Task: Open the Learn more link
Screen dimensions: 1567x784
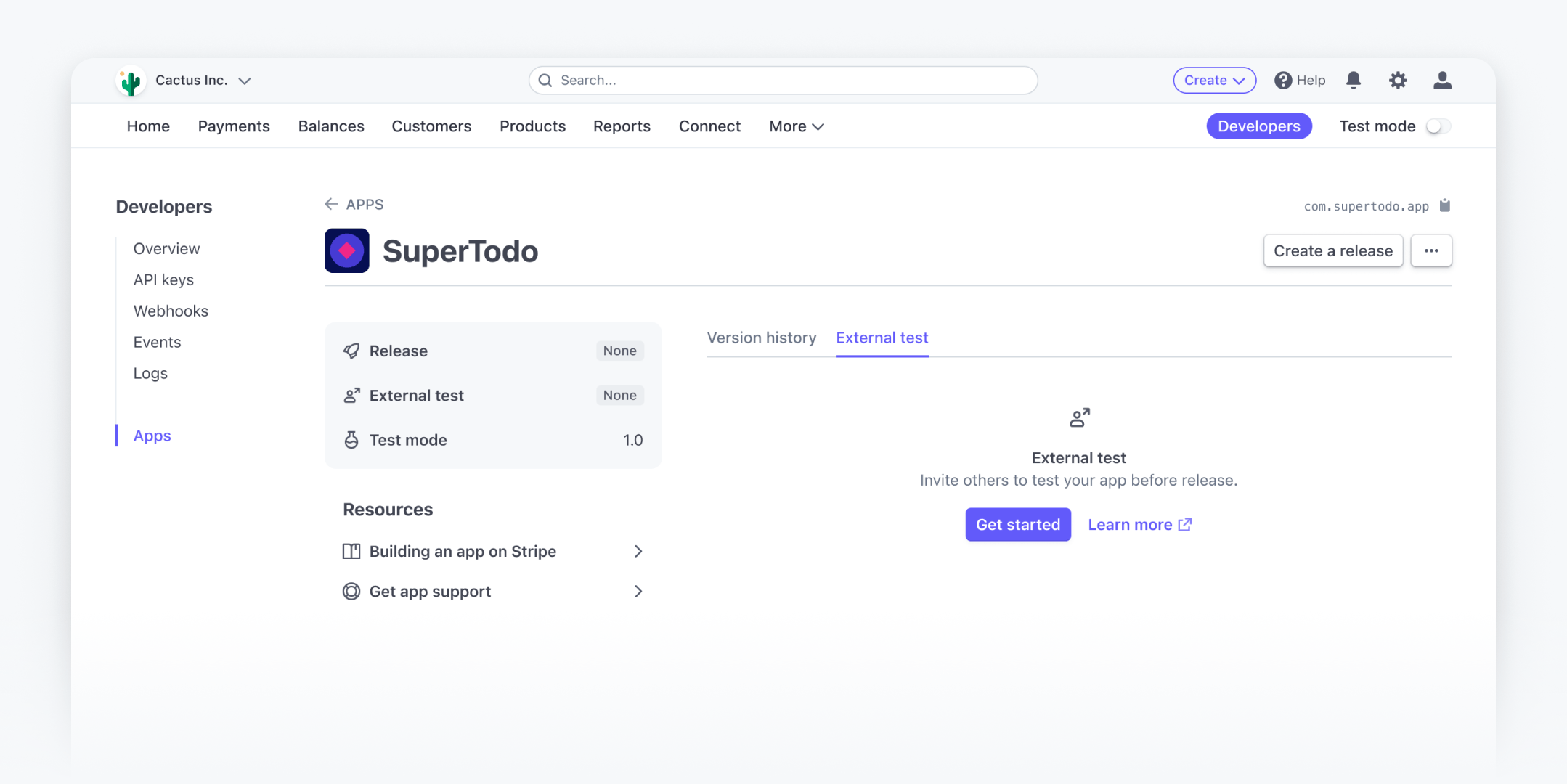Action: [x=1139, y=524]
